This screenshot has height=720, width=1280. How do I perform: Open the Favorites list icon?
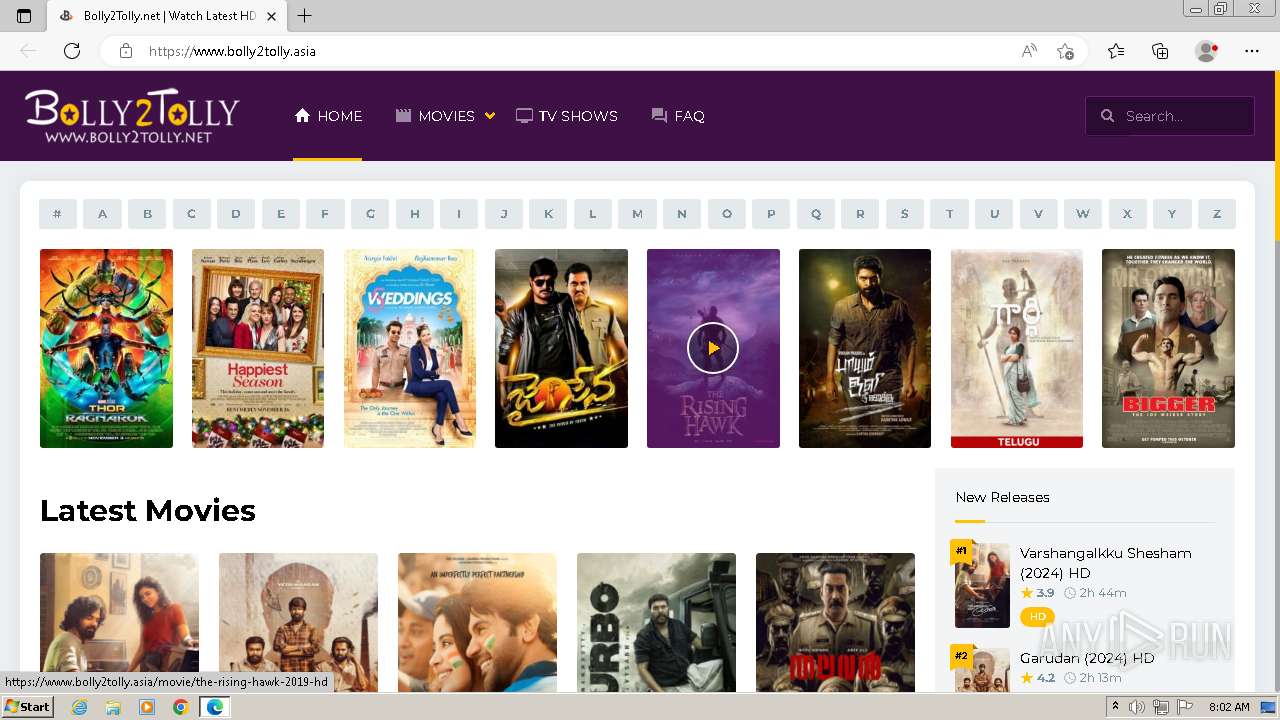coord(1116,51)
